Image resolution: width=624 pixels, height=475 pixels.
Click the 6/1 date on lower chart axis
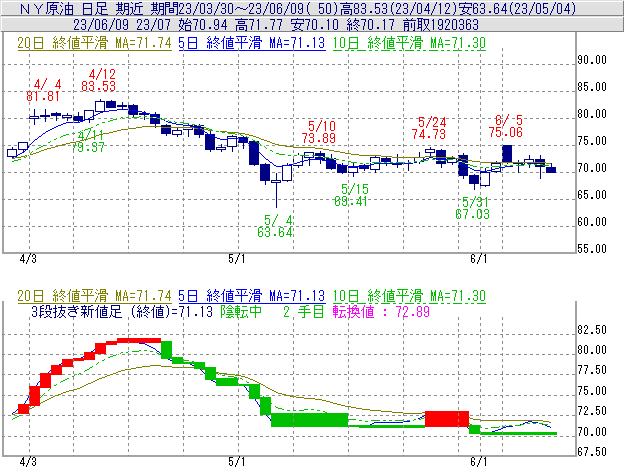[x=479, y=462]
